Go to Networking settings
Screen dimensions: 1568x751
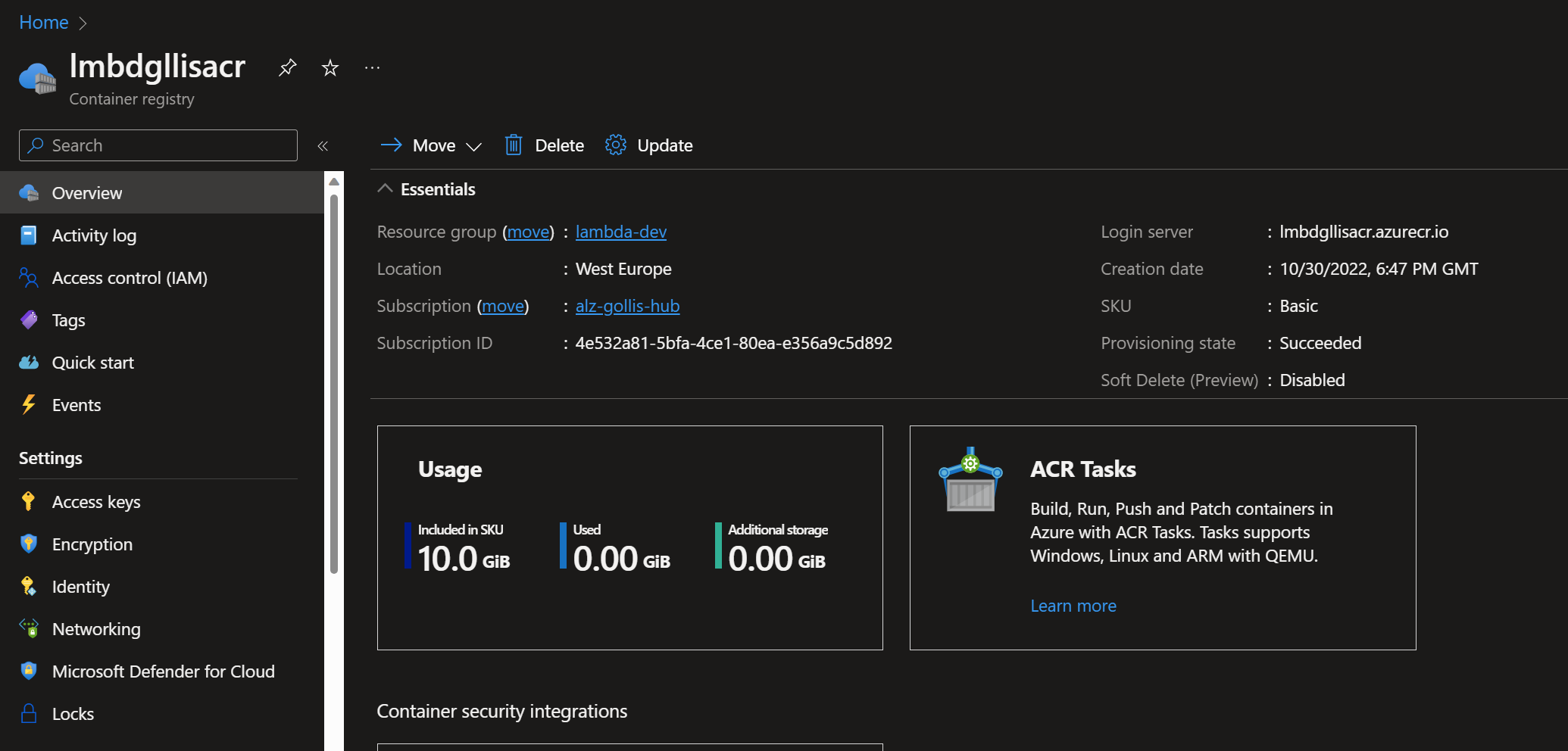click(96, 629)
